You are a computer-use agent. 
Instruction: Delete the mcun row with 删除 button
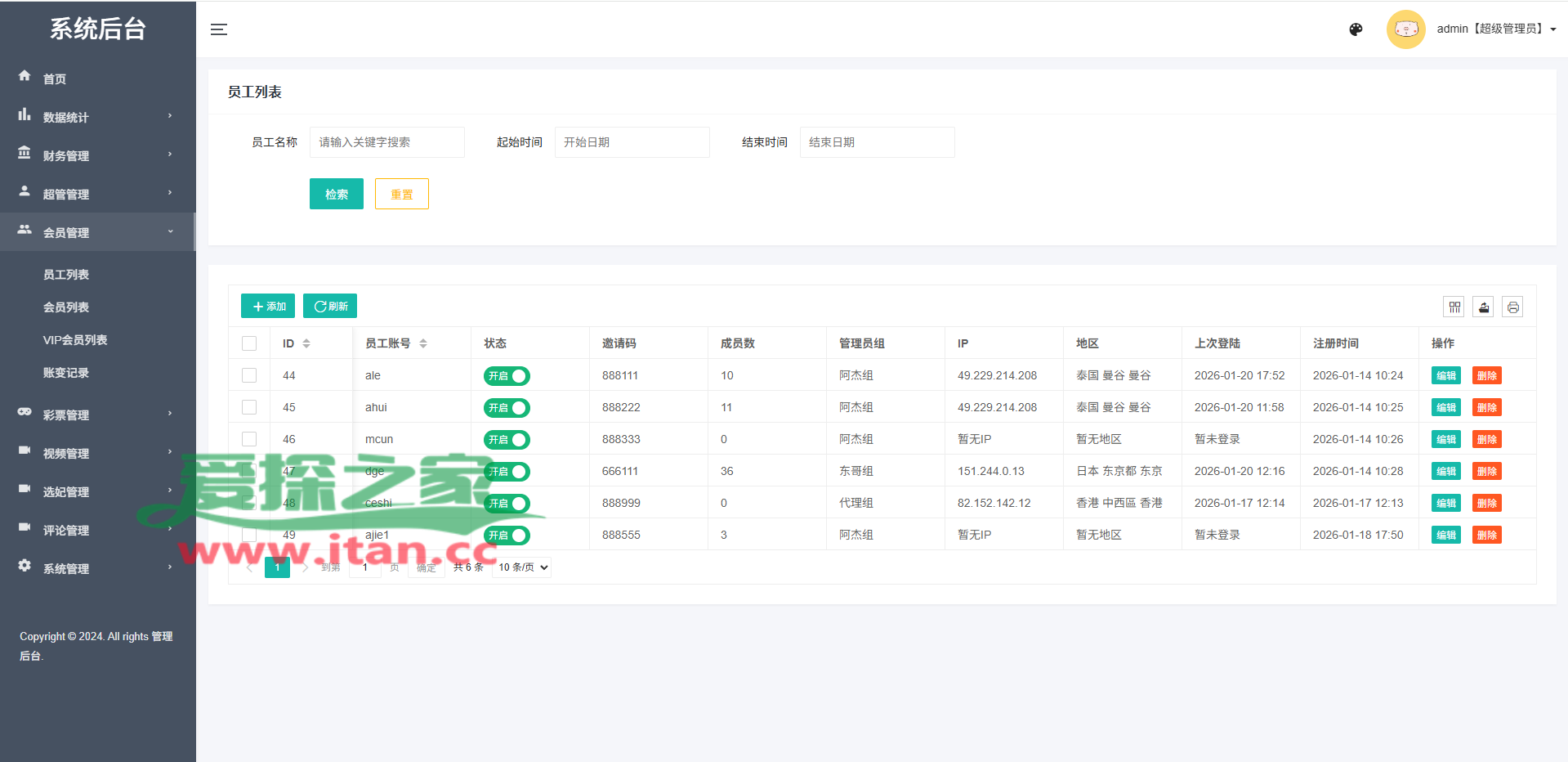[1486, 440]
